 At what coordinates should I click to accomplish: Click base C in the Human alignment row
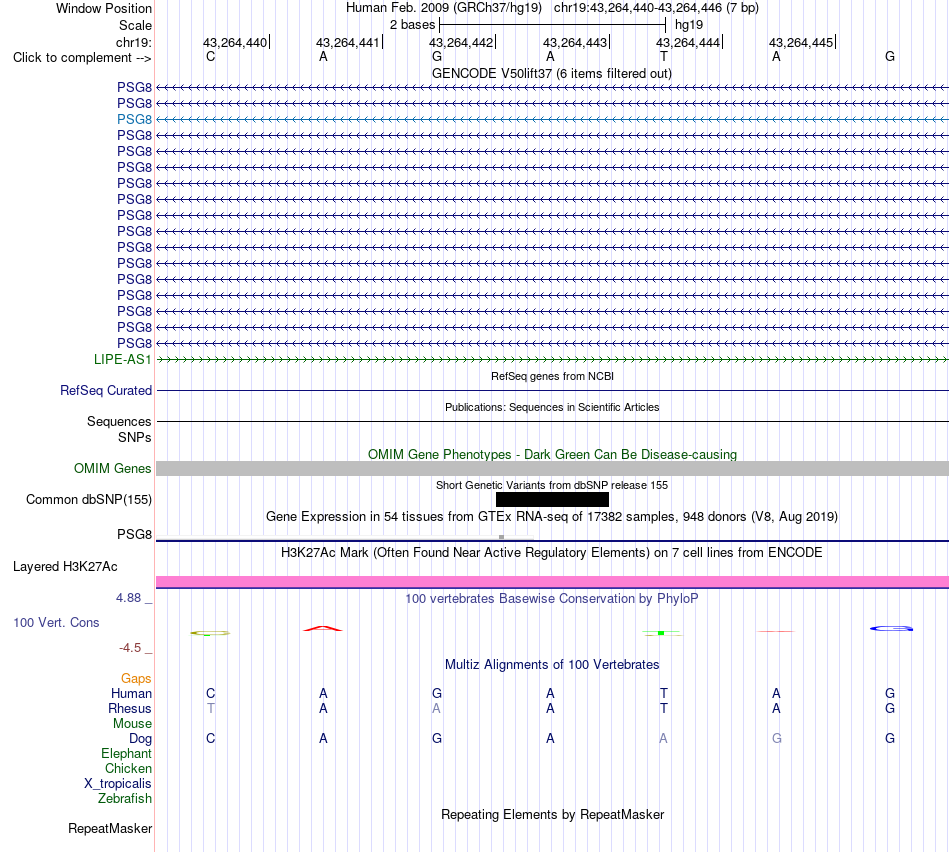210,693
